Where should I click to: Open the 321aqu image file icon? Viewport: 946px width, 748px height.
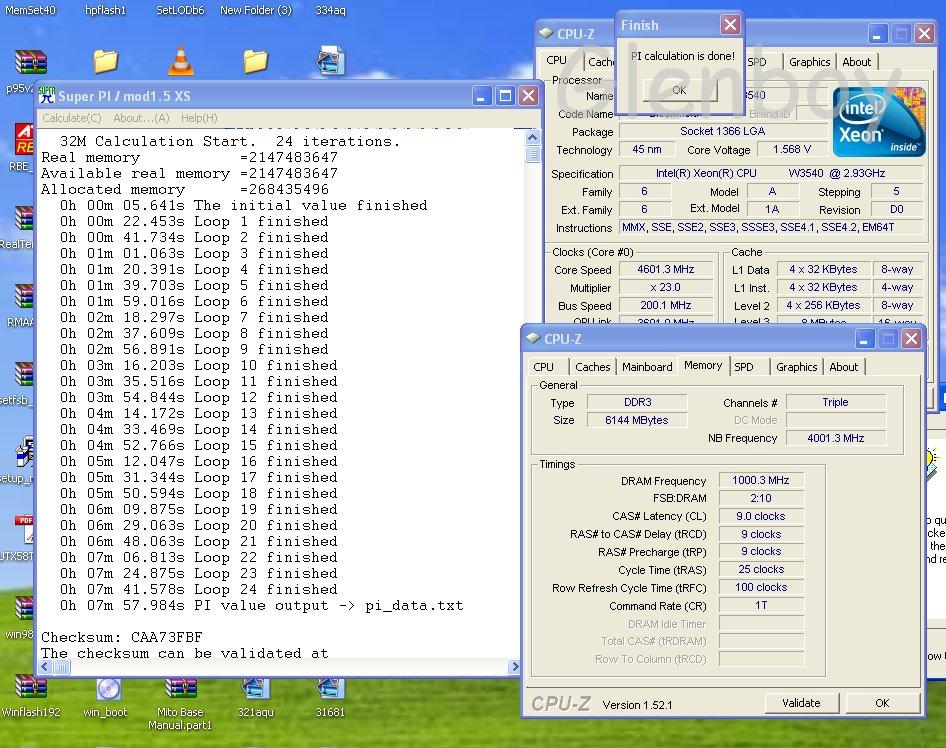pyautogui.click(x=255, y=688)
